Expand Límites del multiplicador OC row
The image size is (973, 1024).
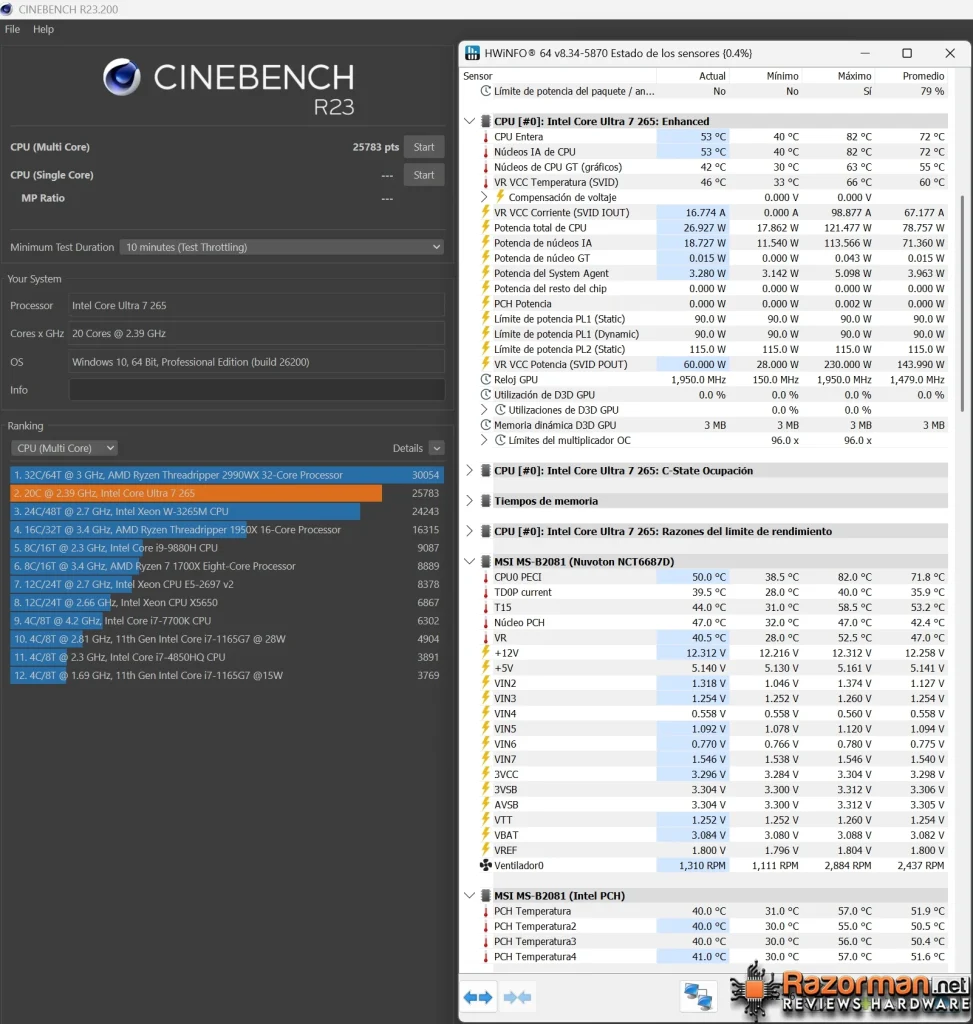coord(484,440)
